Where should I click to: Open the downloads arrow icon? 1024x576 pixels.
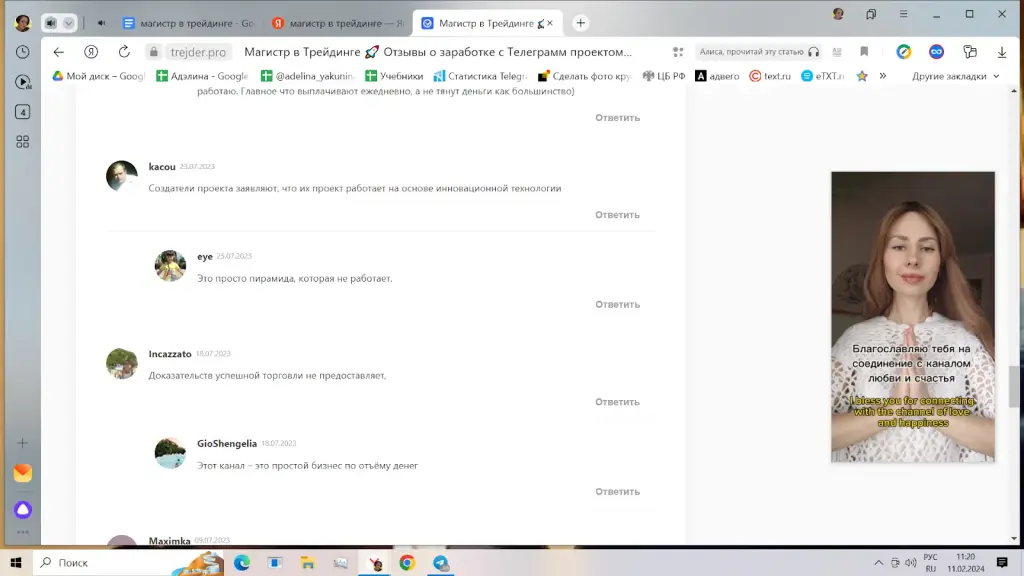coord(1002,52)
